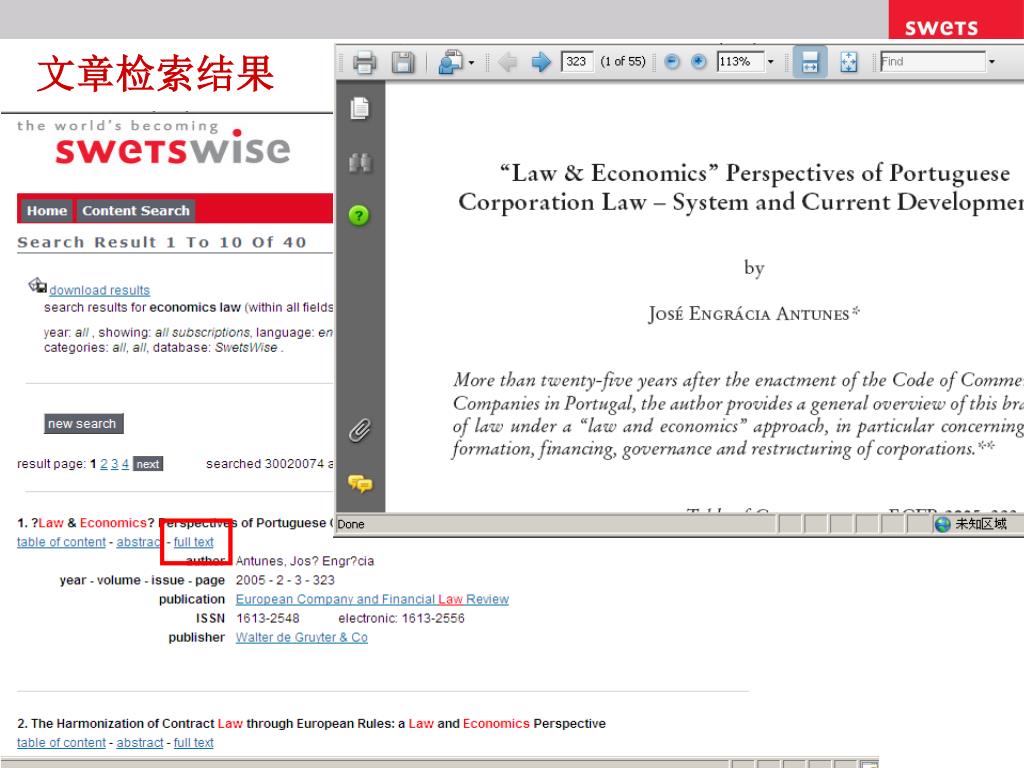Click the next results page button
The width and height of the screenshot is (1024, 768).
pyautogui.click(x=148, y=464)
